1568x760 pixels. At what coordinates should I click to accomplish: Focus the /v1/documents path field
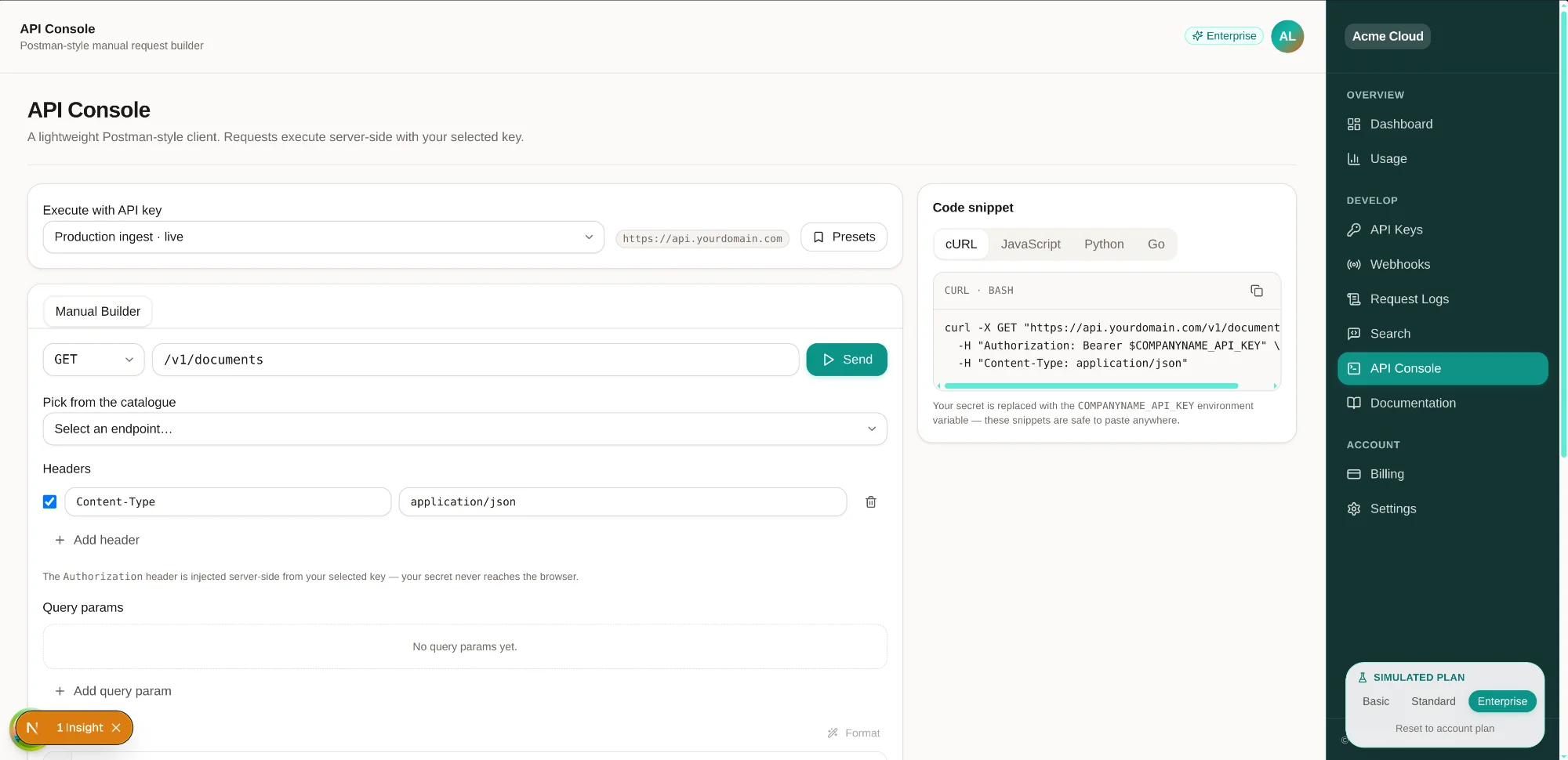pos(476,360)
